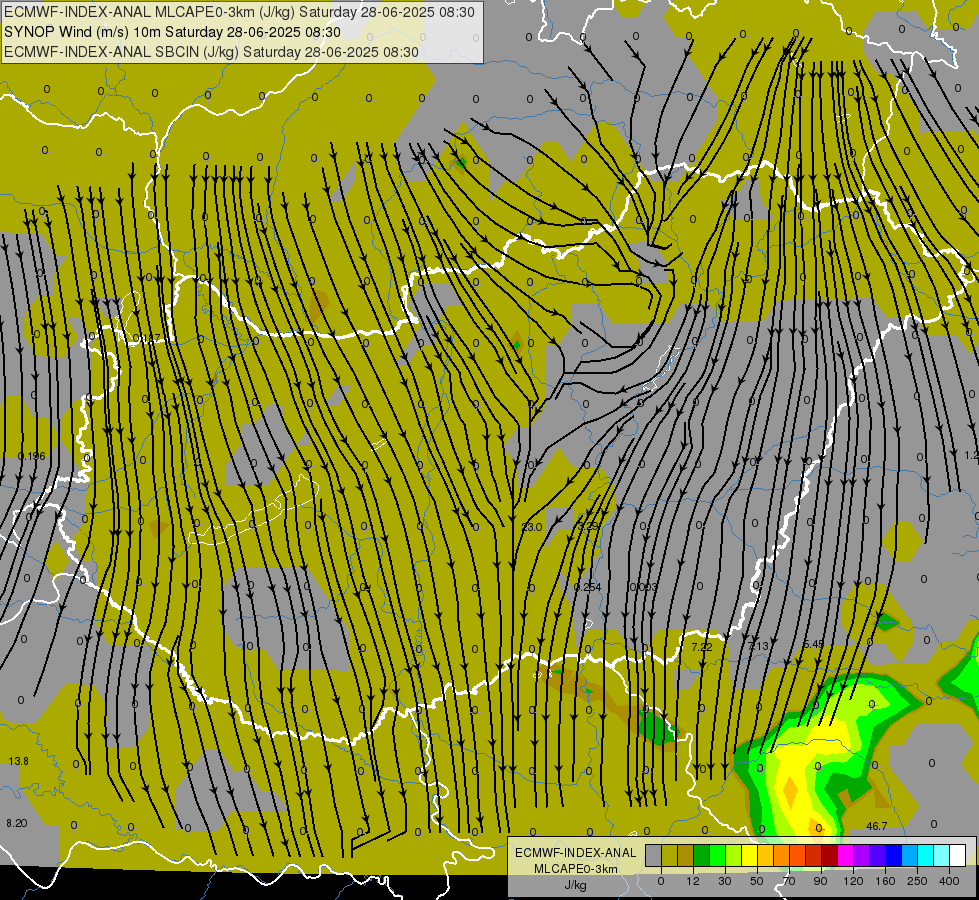
Task: Select the pure blue legend swatch
Action: (x=894, y=855)
